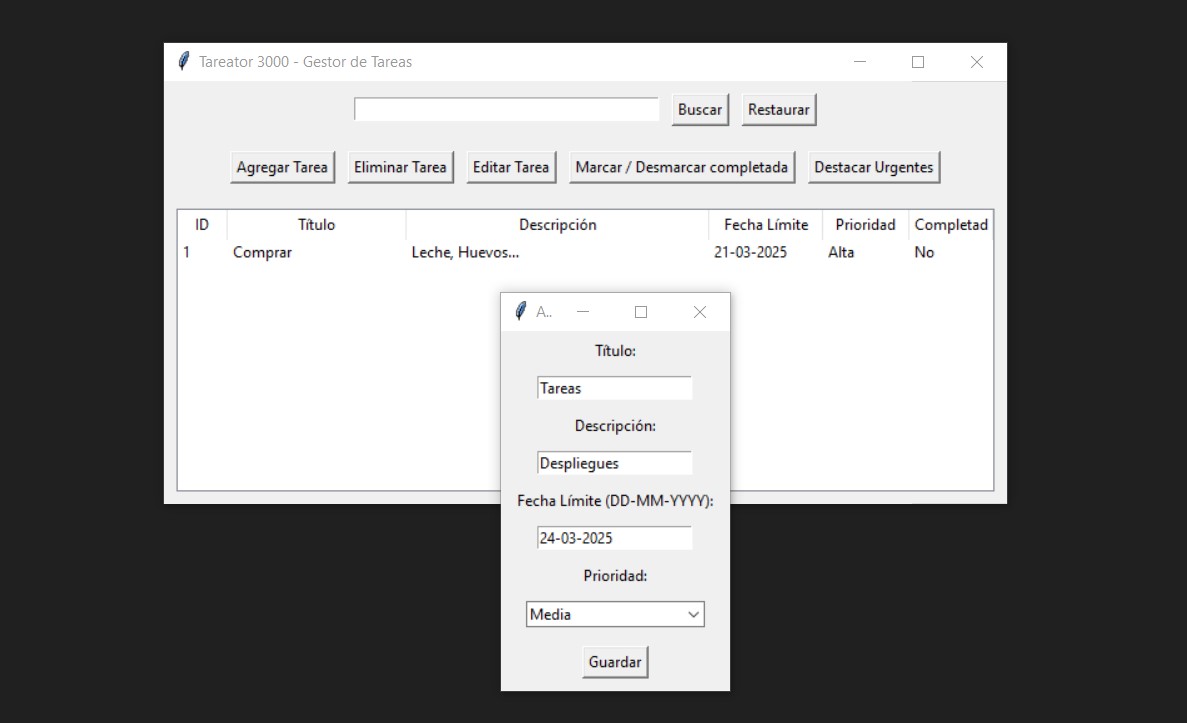Image resolution: width=1187 pixels, height=723 pixels.
Task: Click the Prioridad column header
Action: pyautogui.click(x=865, y=225)
